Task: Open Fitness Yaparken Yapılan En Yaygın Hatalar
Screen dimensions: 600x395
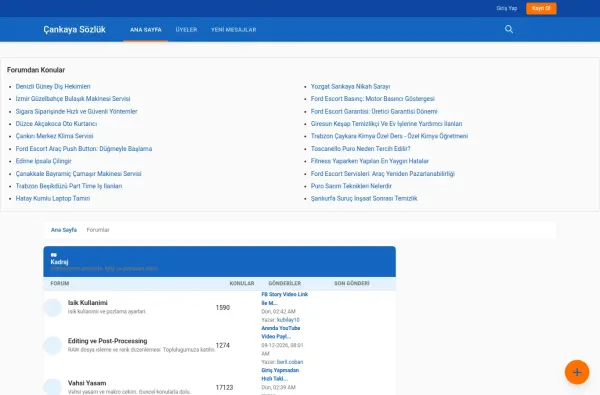Action: tap(370, 161)
